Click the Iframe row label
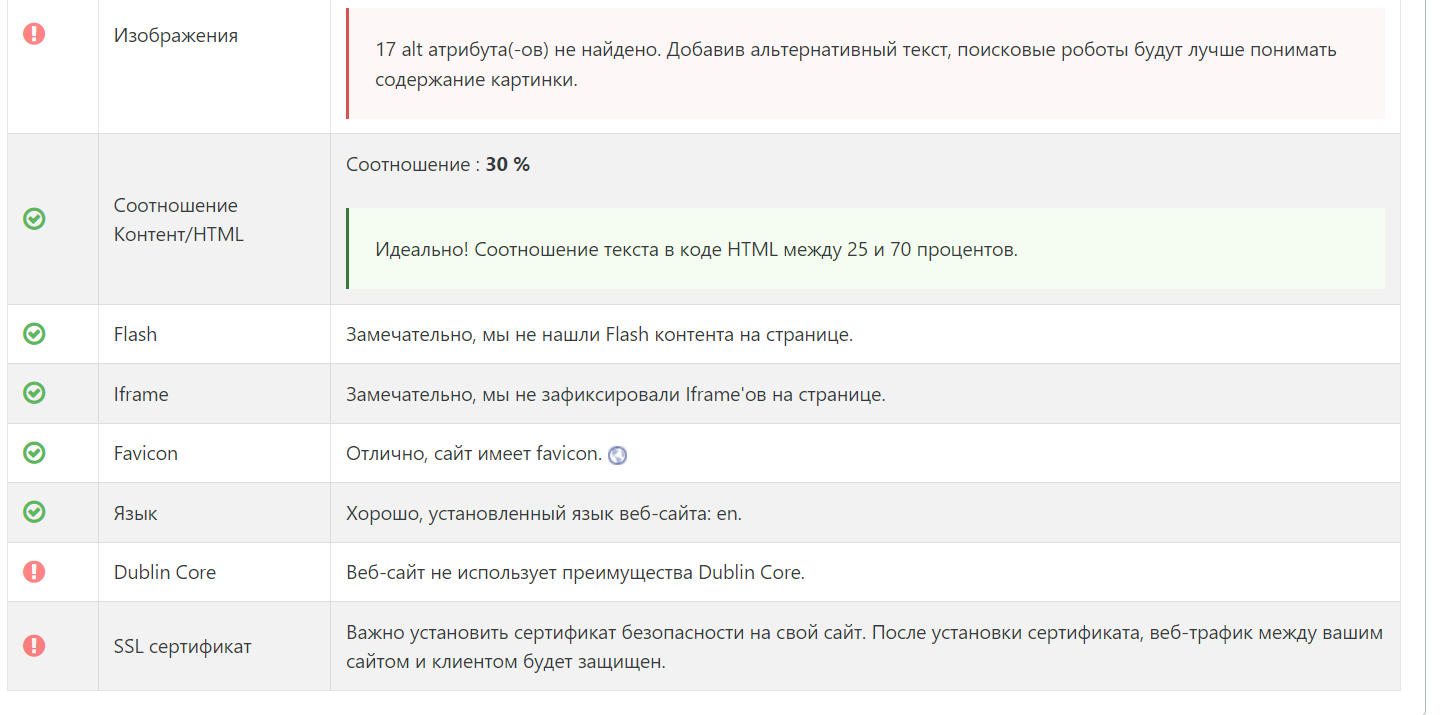The height and width of the screenshot is (715, 1449). click(141, 394)
